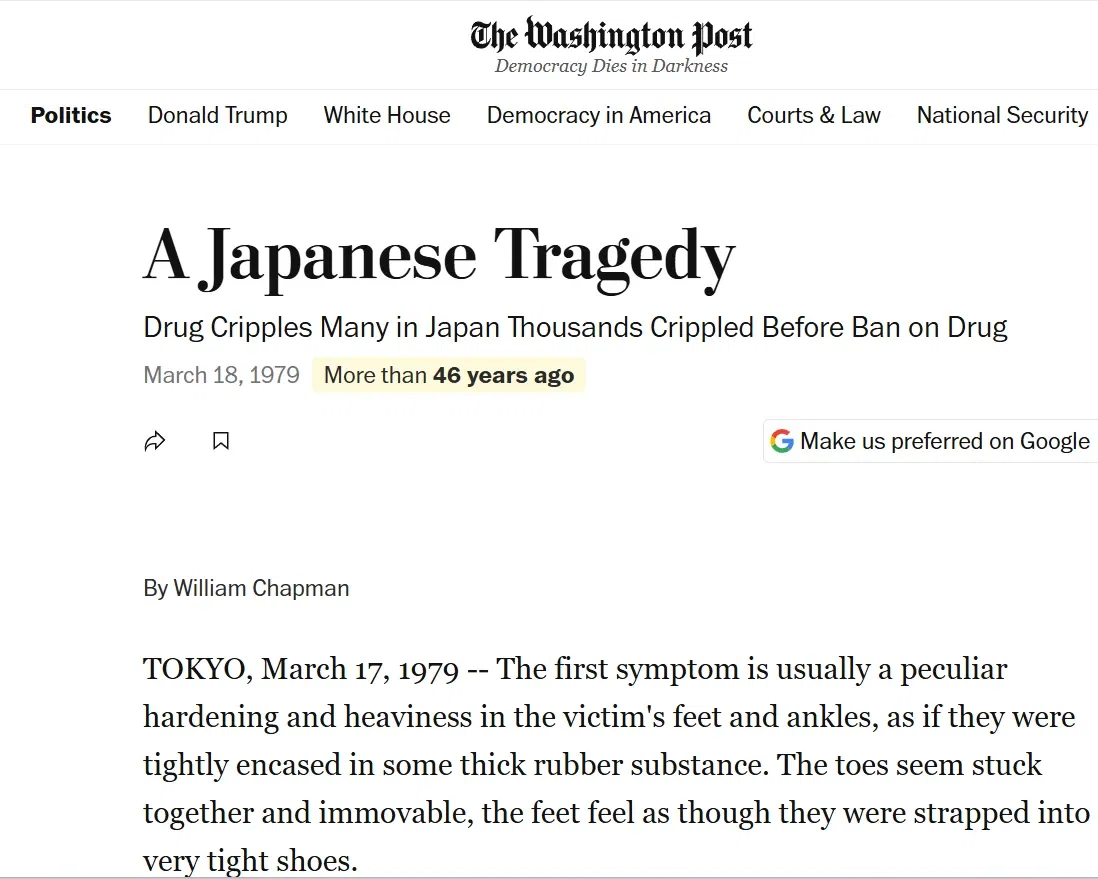Select the White House nav item
This screenshot has width=1098, height=879.
(x=387, y=115)
